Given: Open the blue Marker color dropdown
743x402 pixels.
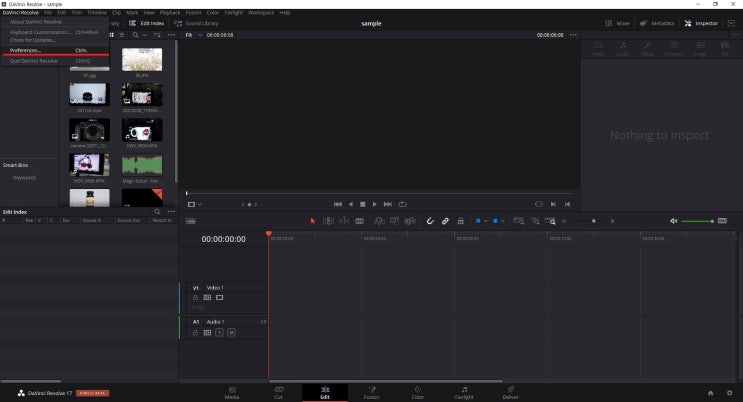Looking at the screenshot, I should click(x=503, y=221).
